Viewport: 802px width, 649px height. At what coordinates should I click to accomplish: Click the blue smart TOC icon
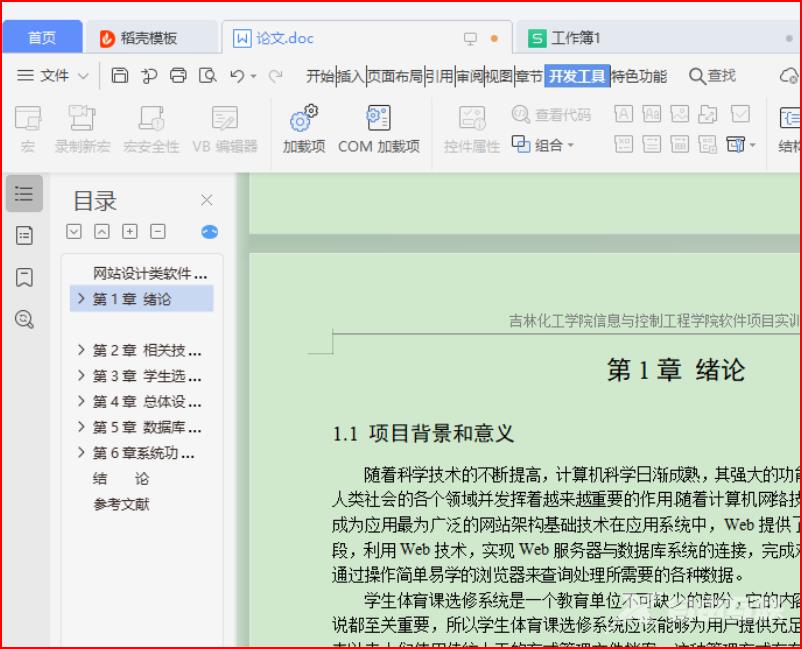coord(209,232)
